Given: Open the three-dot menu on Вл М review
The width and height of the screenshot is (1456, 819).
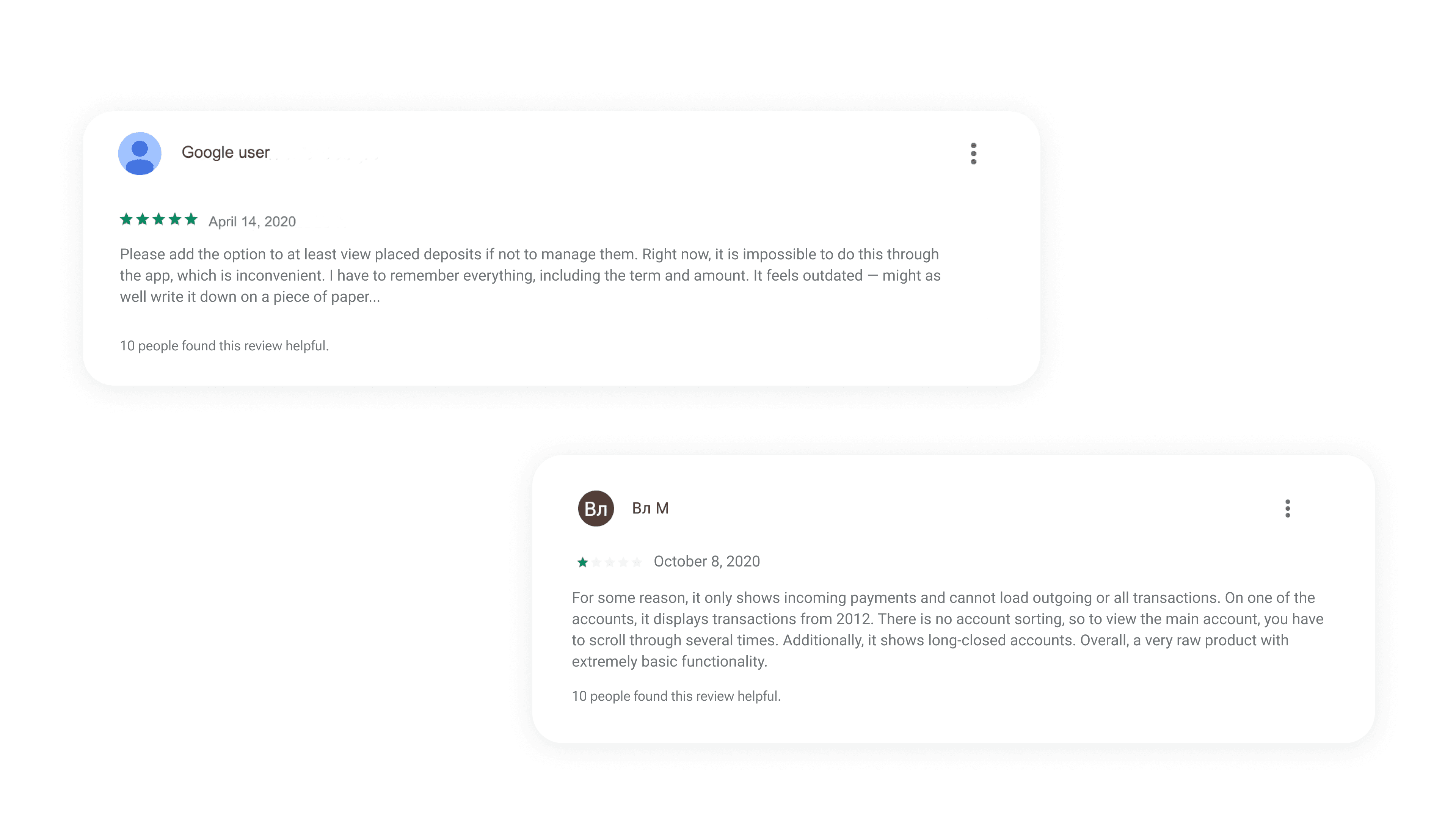Looking at the screenshot, I should (1288, 509).
